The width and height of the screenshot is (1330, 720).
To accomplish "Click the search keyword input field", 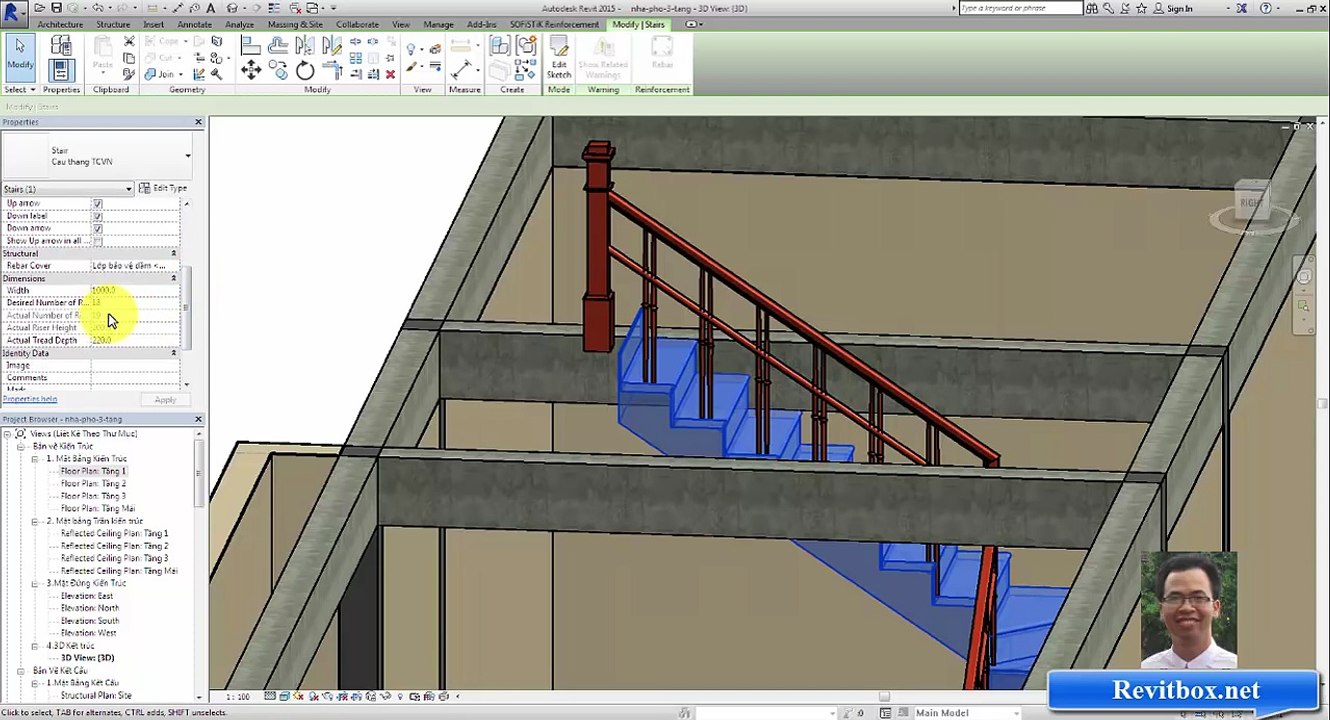I will point(1020,8).
